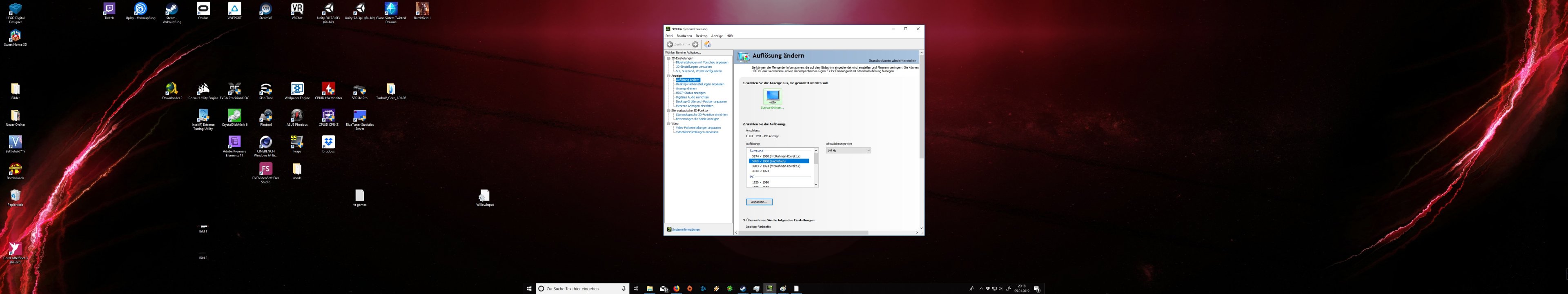The image size is (1568, 294).
Task: Select Video-Farbeinstellungen anpassen
Action: (x=698, y=128)
